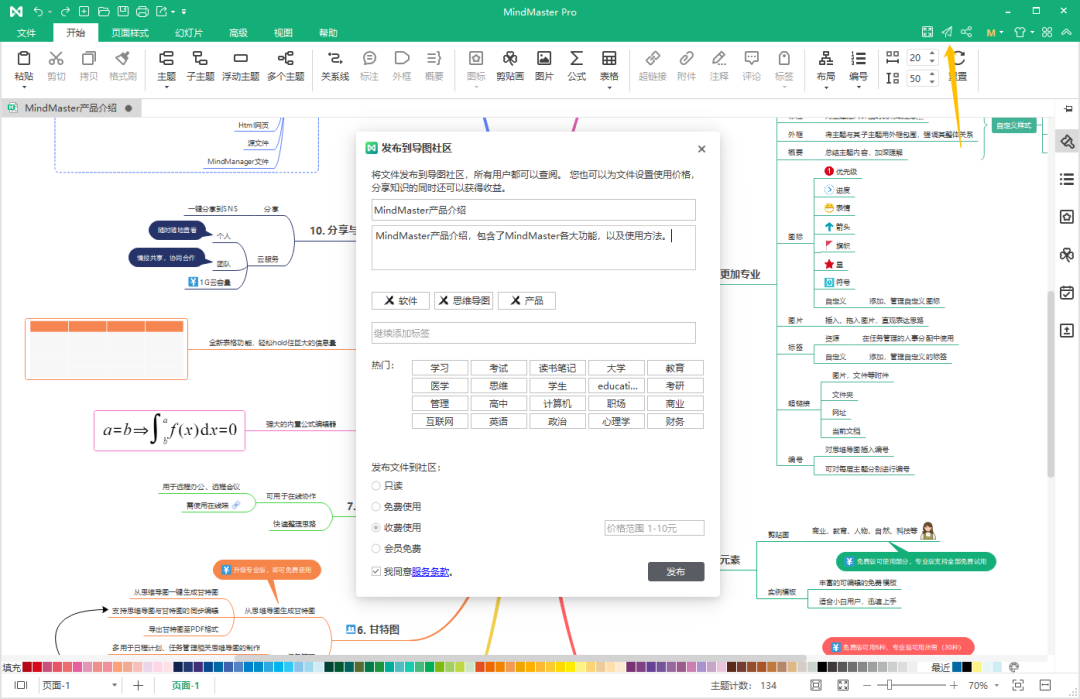Click the price range 价格范围 1-10元 field
The width and height of the screenshot is (1080, 699).
(654, 528)
